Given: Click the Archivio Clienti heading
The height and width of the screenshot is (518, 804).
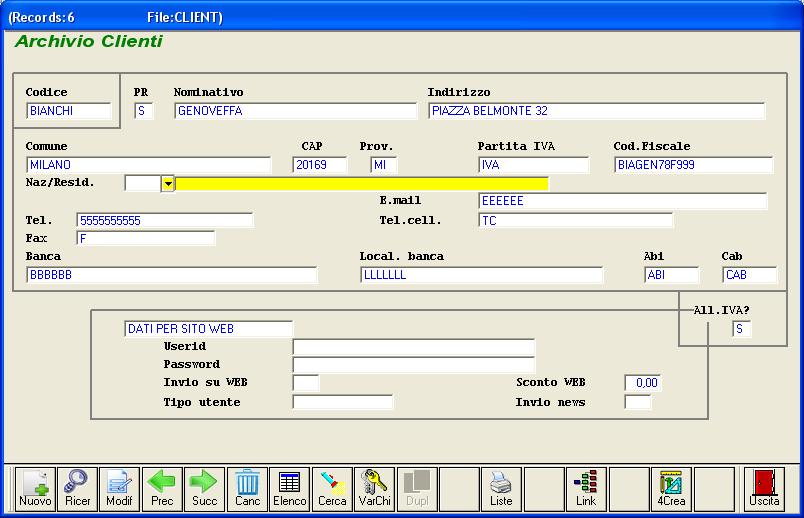Looking at the screenshot, I should point(89,41).
